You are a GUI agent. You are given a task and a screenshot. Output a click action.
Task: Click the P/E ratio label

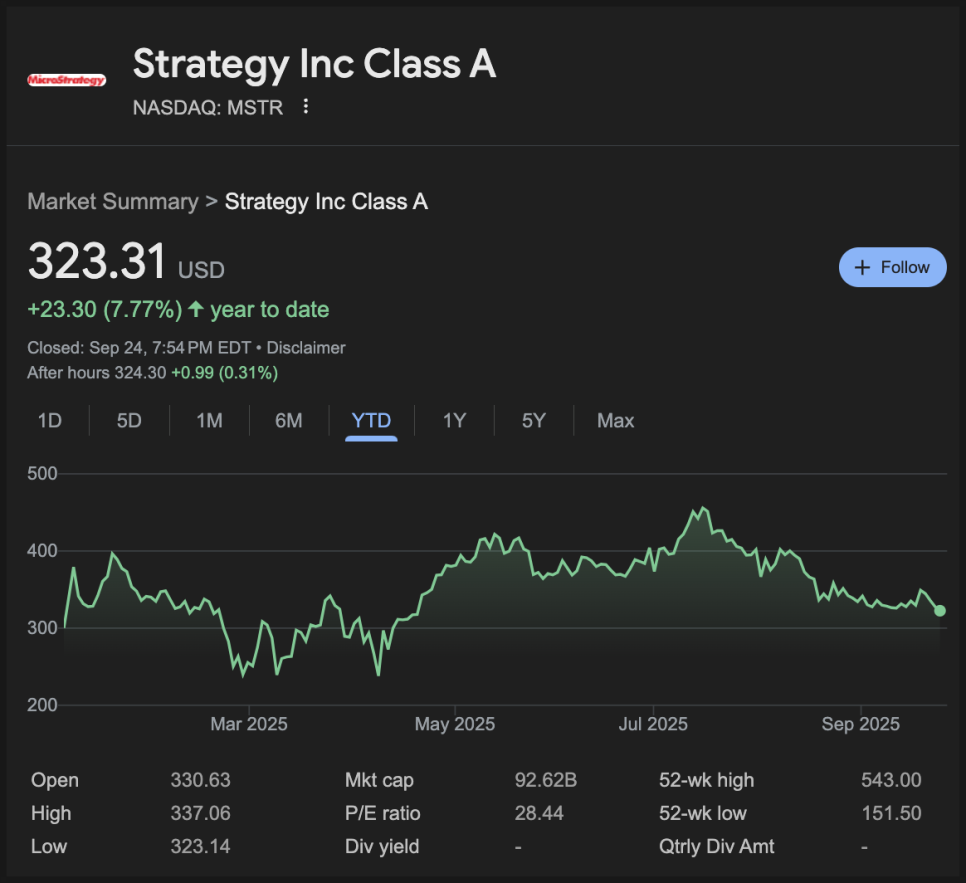pyautogui.click(x=383, y=813)
